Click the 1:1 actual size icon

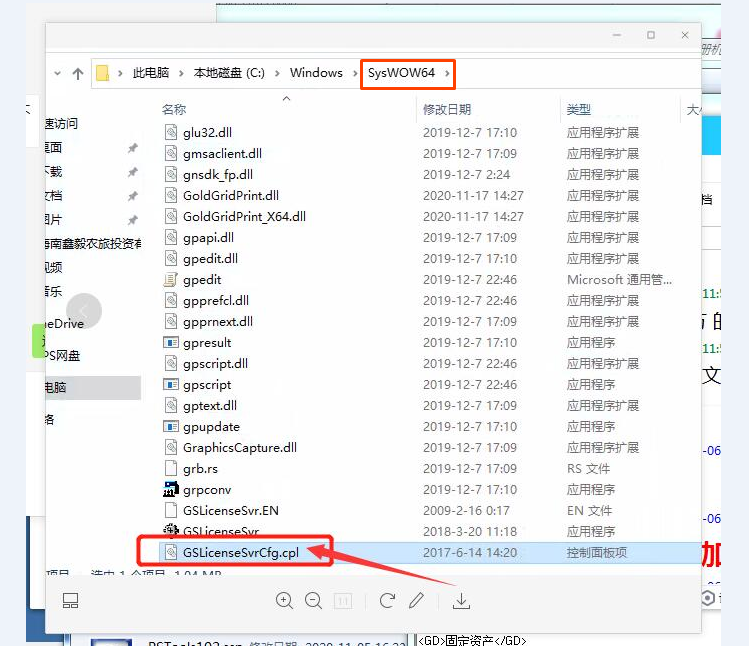click(342, 600)
